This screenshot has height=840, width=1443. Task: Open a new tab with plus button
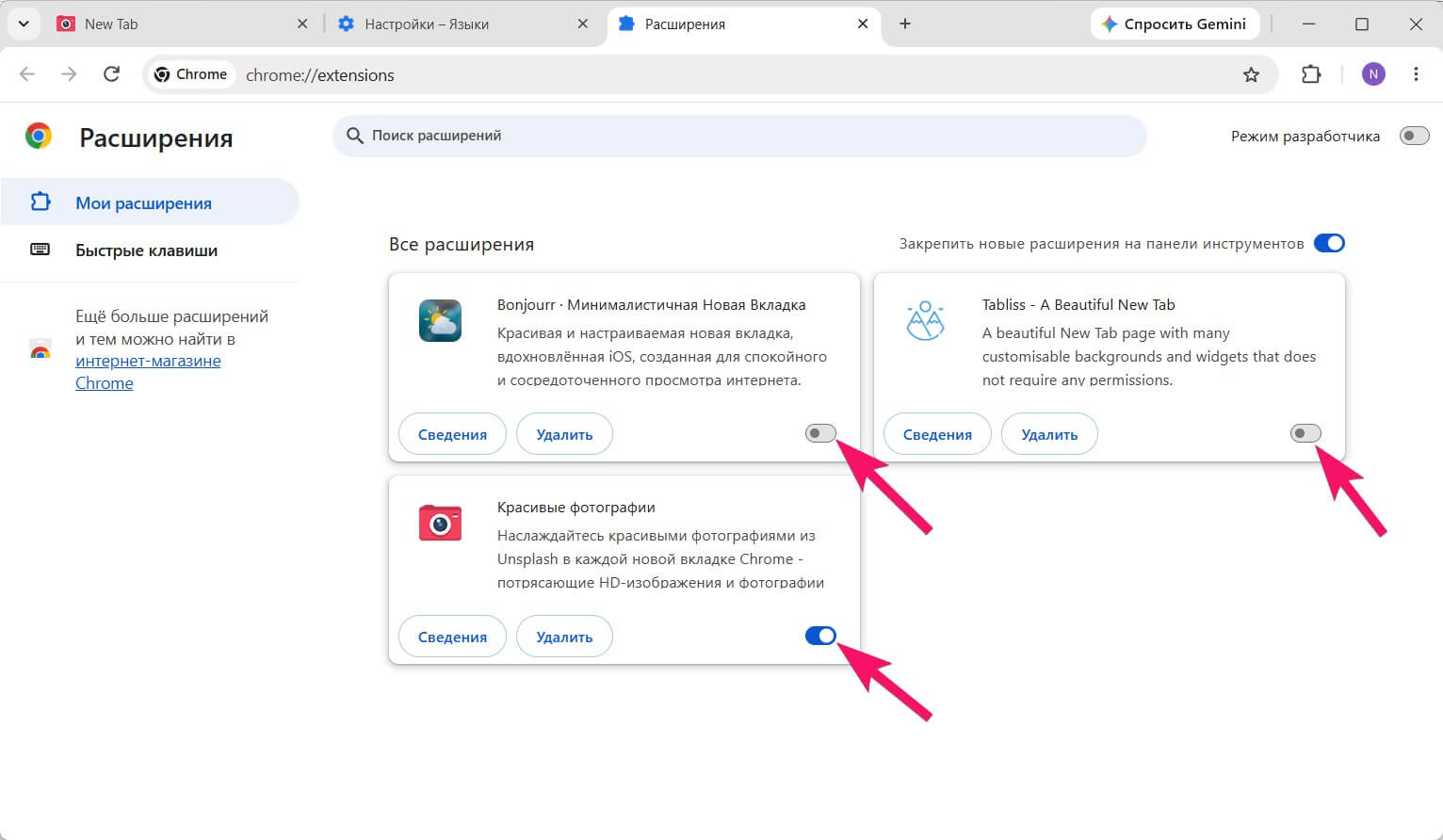click(905, 24)
